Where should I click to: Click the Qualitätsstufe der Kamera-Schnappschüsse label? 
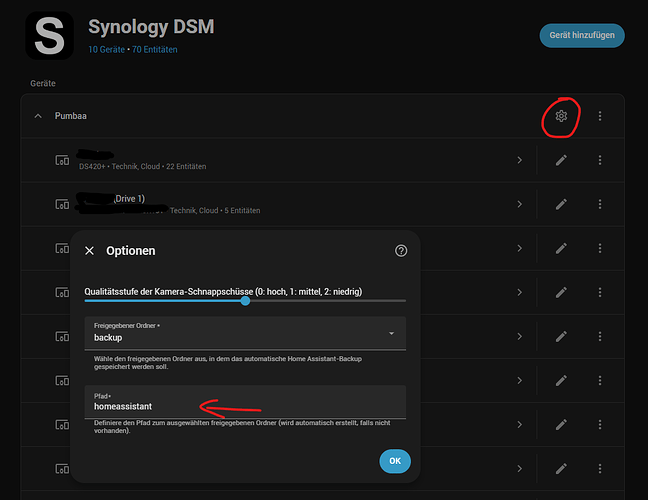pos(223,292)
